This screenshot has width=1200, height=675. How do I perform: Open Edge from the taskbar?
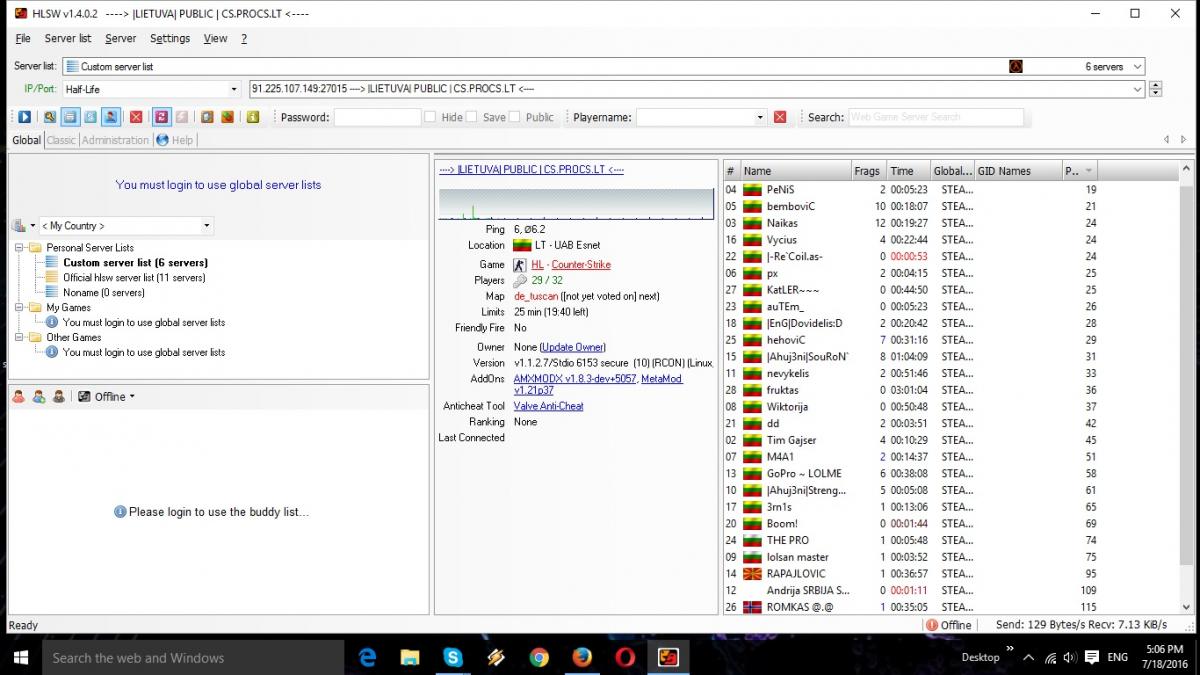pyautogui.click(x=368, y=657)
